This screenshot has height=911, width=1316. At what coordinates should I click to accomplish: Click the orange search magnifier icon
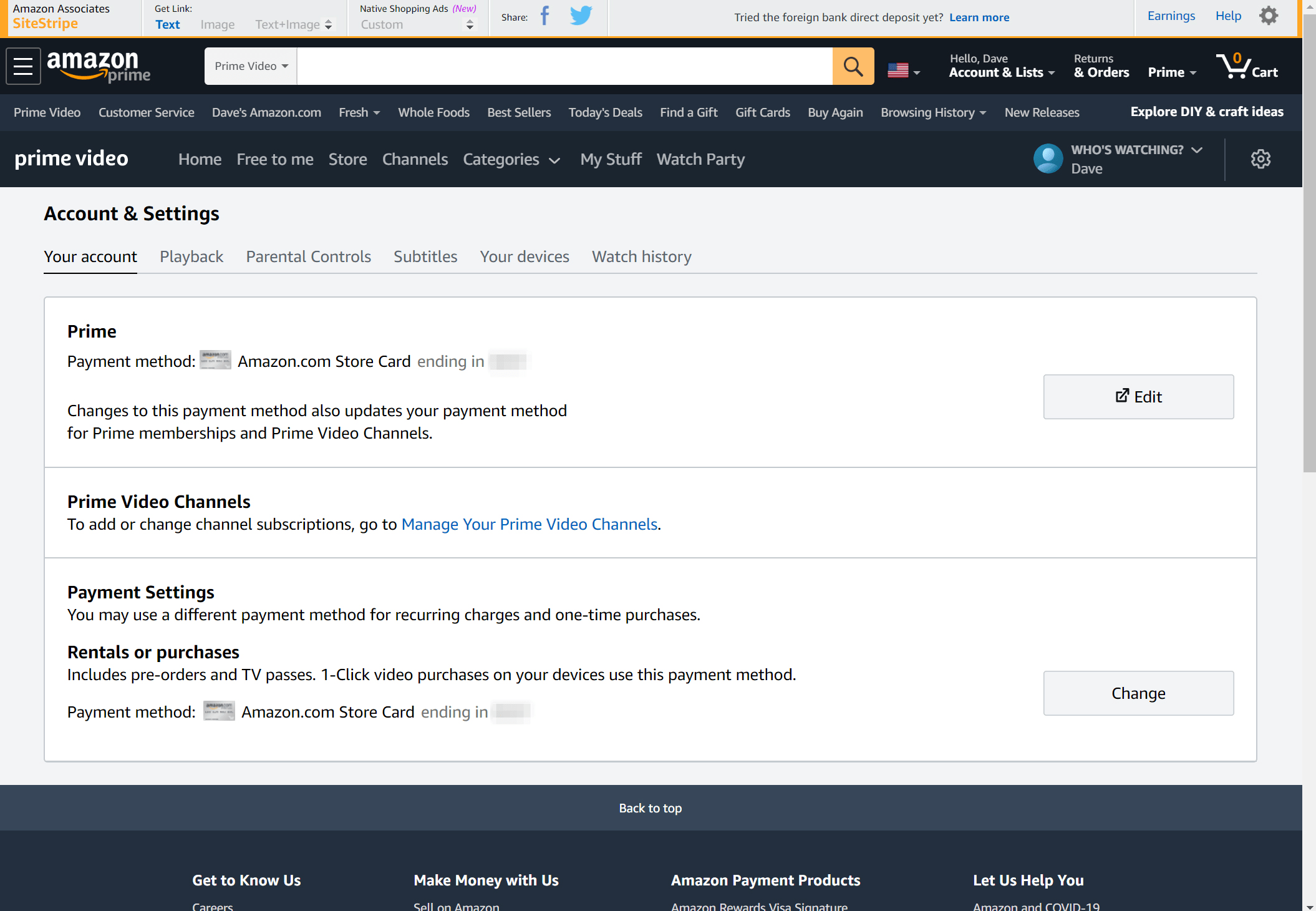pyautogui.click(x=853, y=66)
